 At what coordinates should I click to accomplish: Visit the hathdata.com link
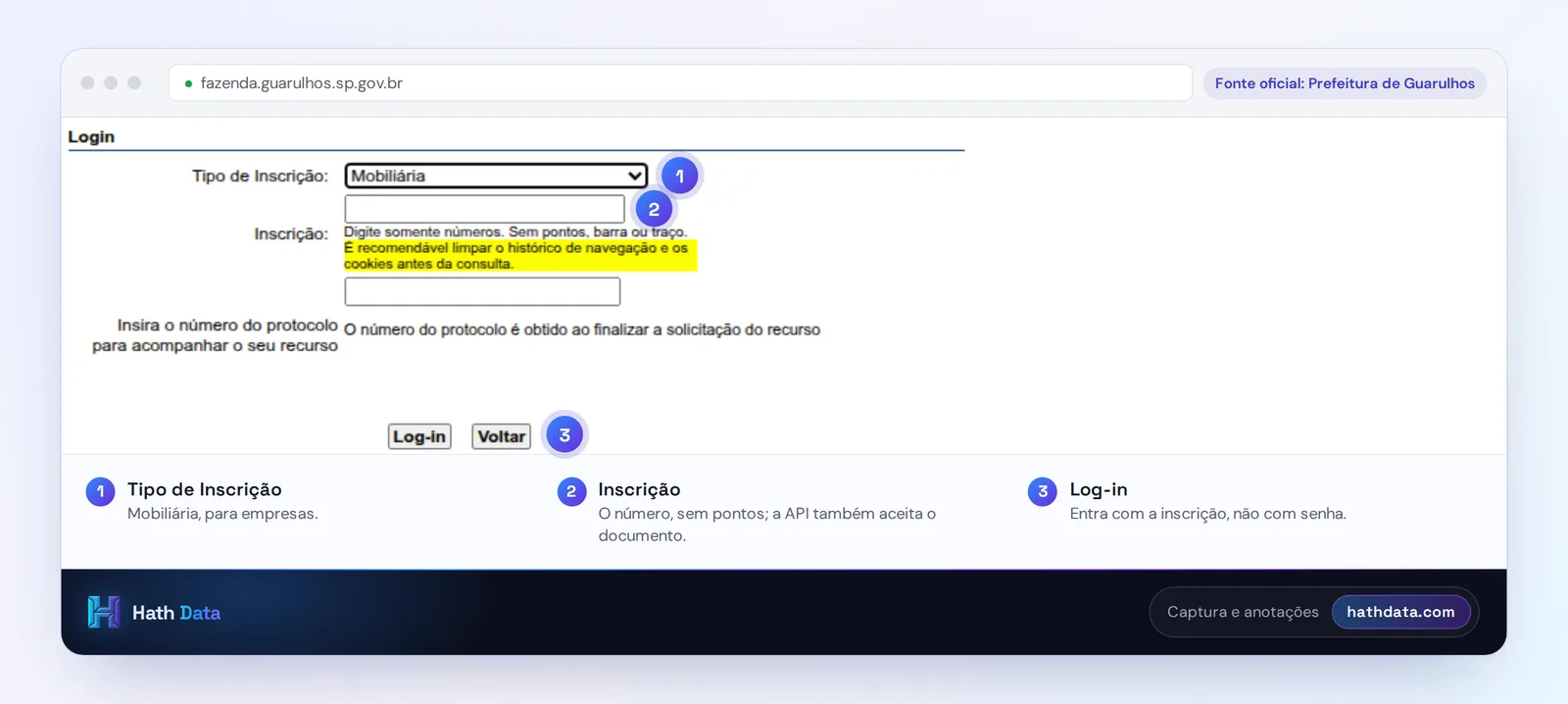[x=1400, y=612]
